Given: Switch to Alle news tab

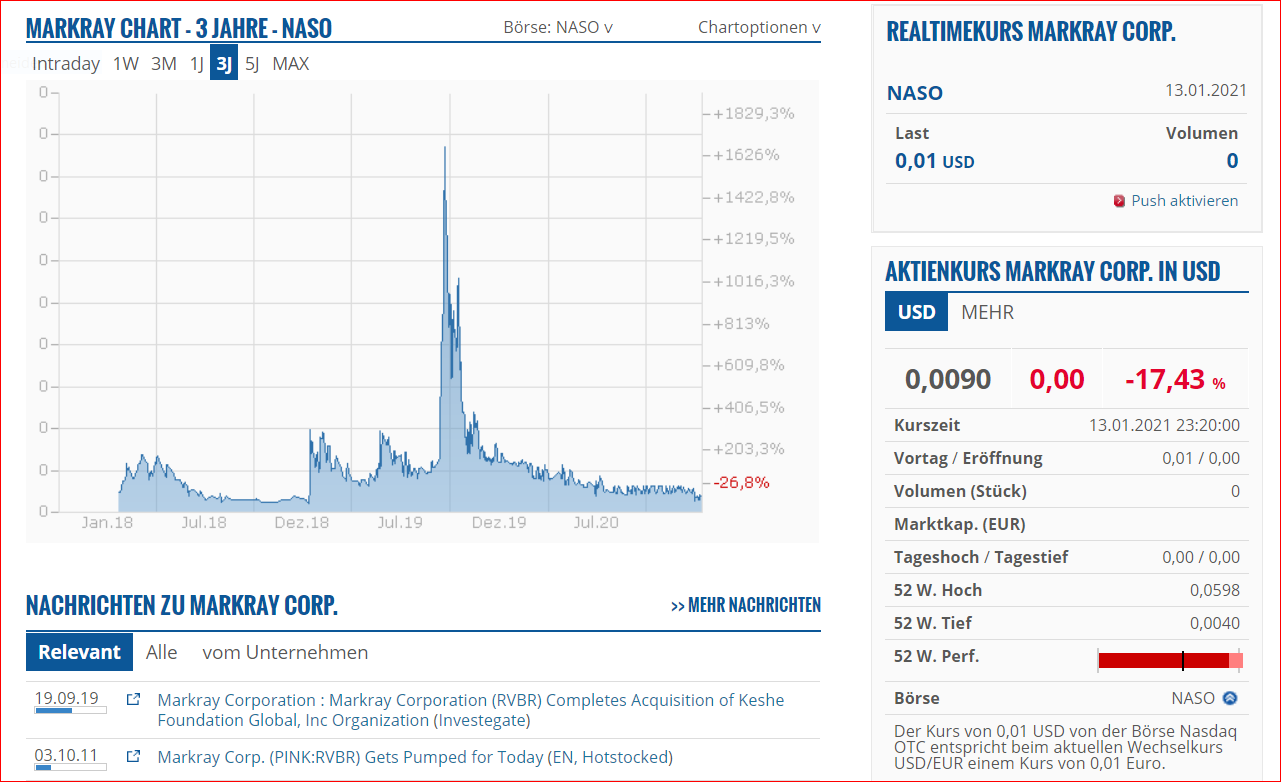Looking at the screenshot, I should pos(161,652).
